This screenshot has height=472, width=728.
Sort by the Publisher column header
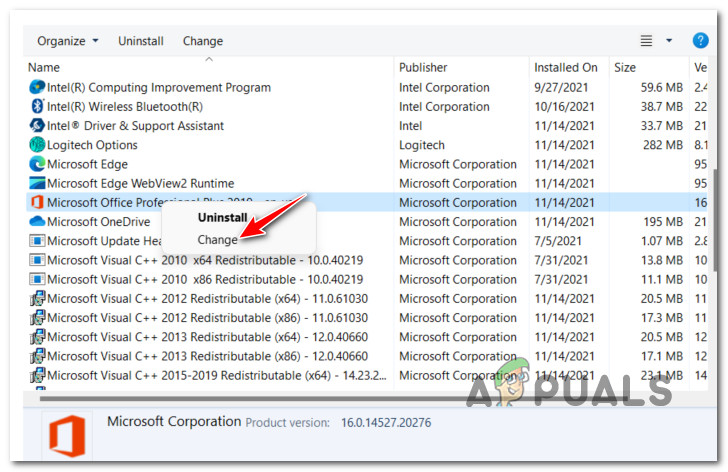[x=423, y=68]
